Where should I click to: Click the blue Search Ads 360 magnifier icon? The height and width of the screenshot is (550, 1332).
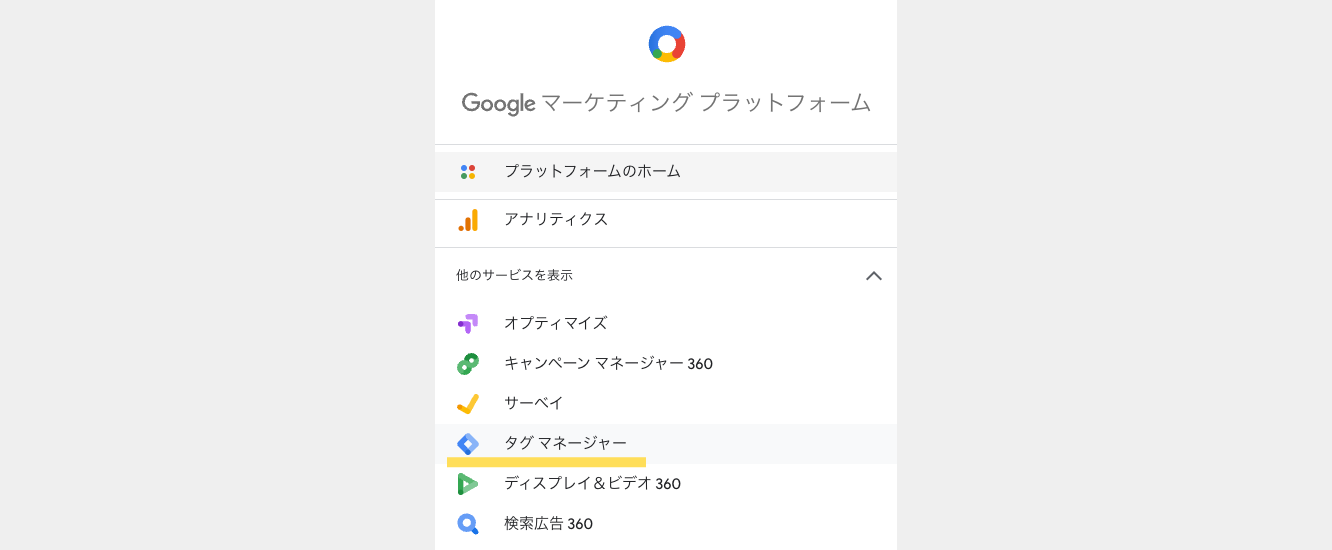pyautogui.click(x=468, y=524)
